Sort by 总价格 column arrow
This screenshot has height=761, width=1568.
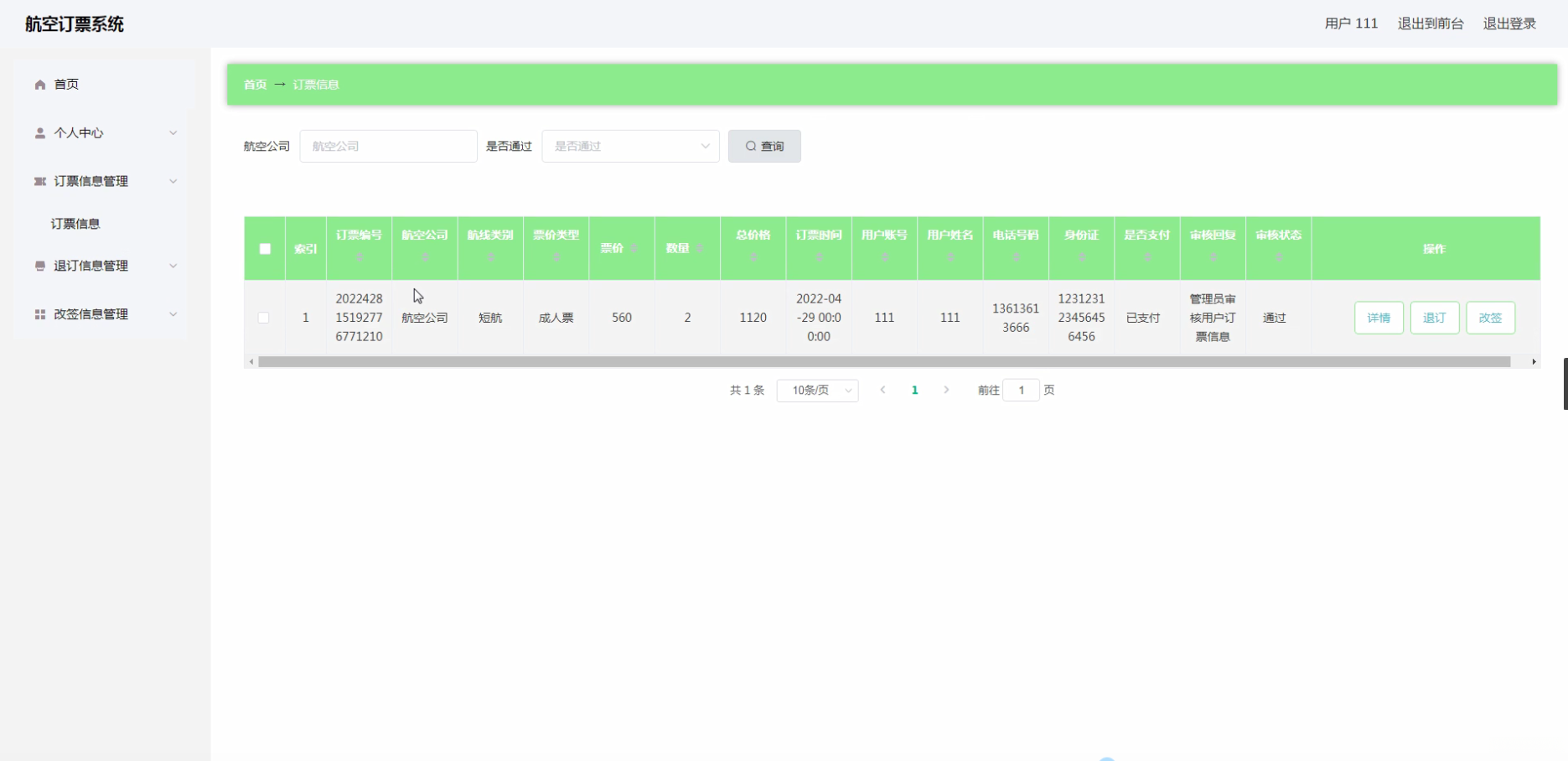753,257
